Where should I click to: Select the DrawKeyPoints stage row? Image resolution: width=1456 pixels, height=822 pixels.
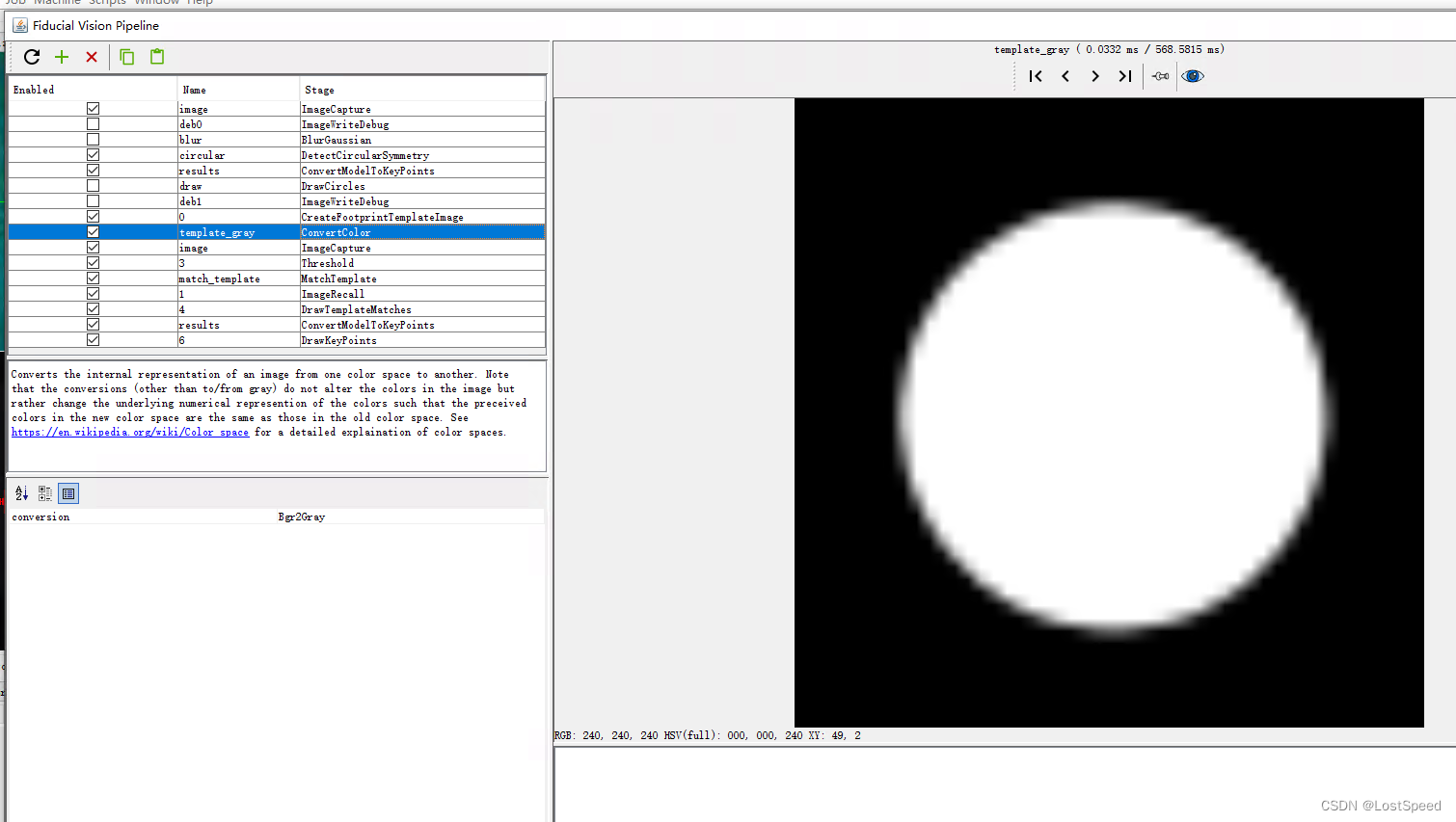tap(277, 340)
